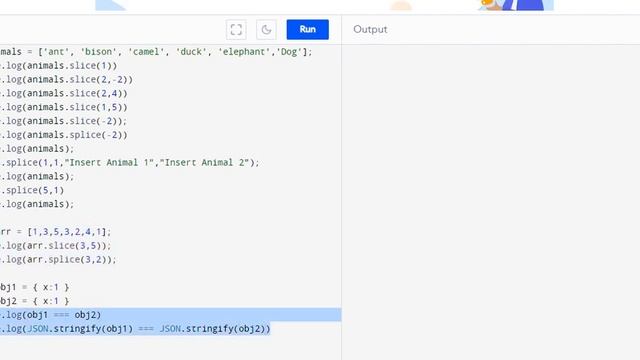Click the fullscreen editor icon
640x360 pixels.
236,30
